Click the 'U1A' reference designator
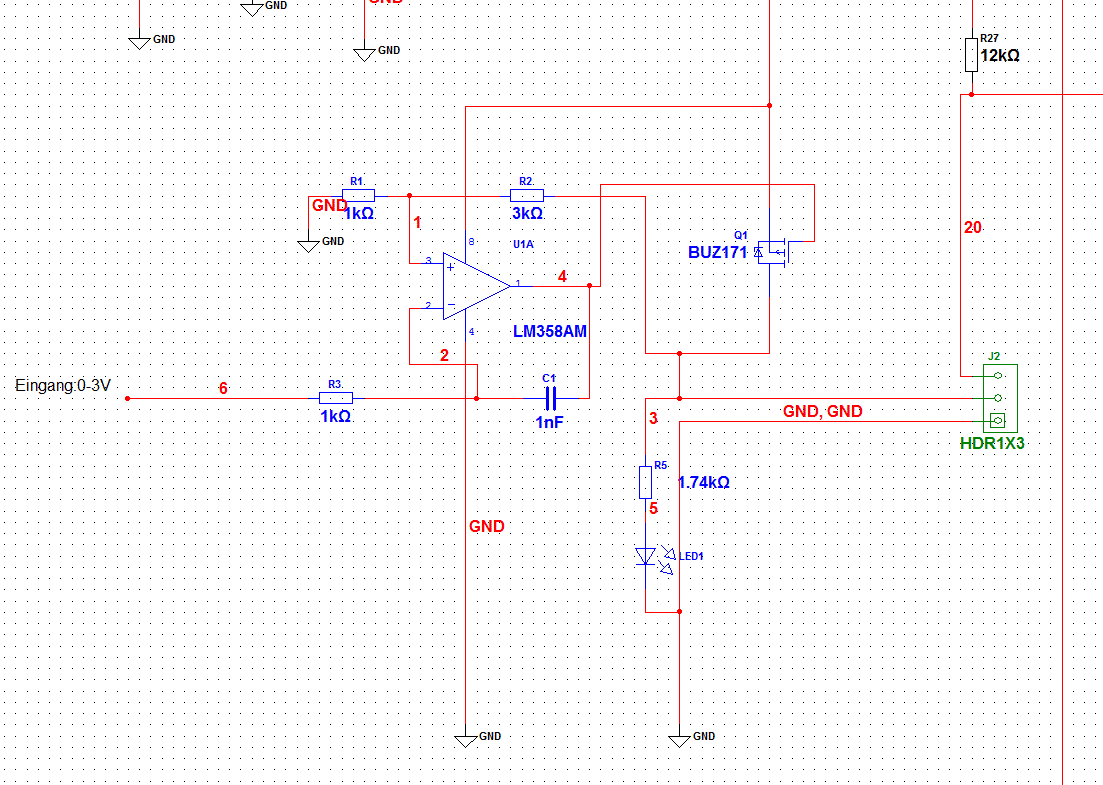Image resolution: width=1103 pixels, height=785 pixels. coord(523,244)
